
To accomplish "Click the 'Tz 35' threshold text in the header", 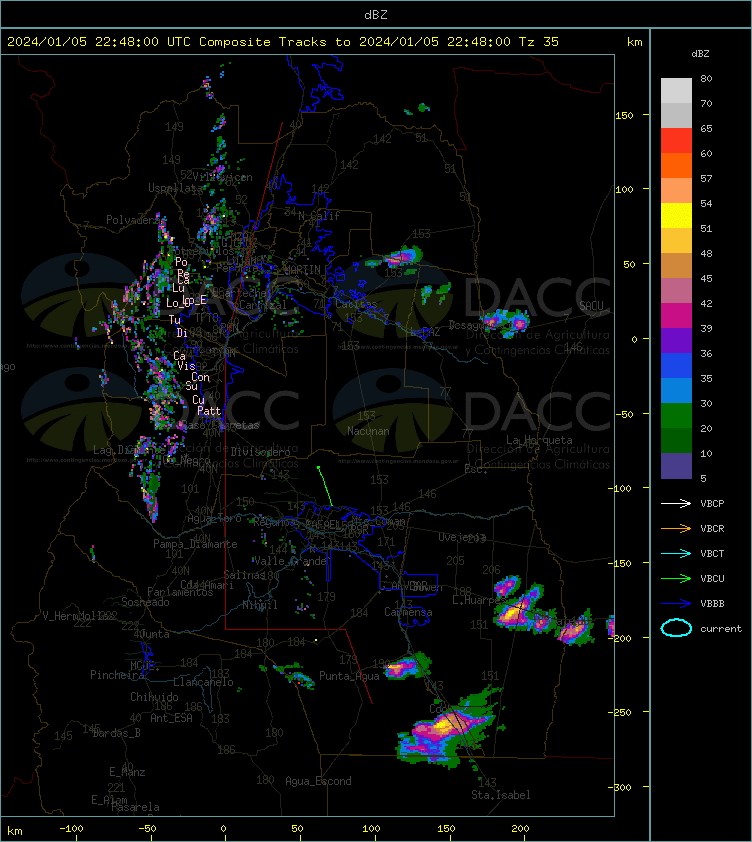I will tap(539, 42).
